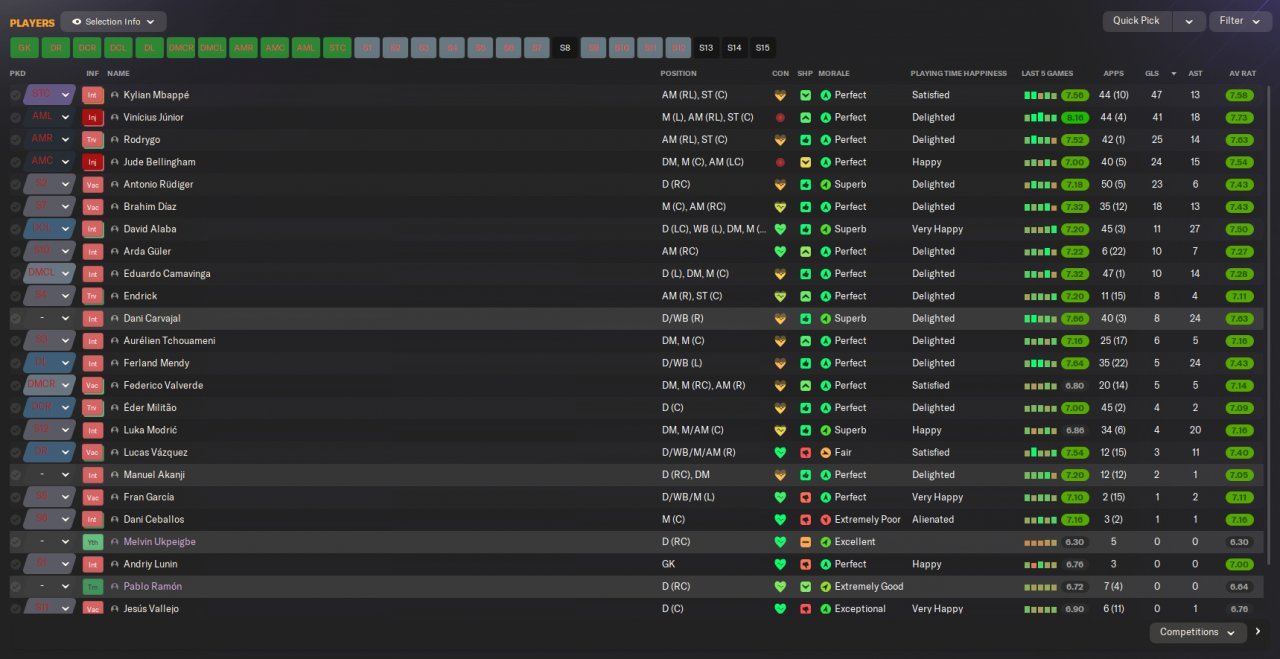The width and height of the screenshot is (1280, 659).
Task: Sort by the MORALE column header
Action: point(833,73)
